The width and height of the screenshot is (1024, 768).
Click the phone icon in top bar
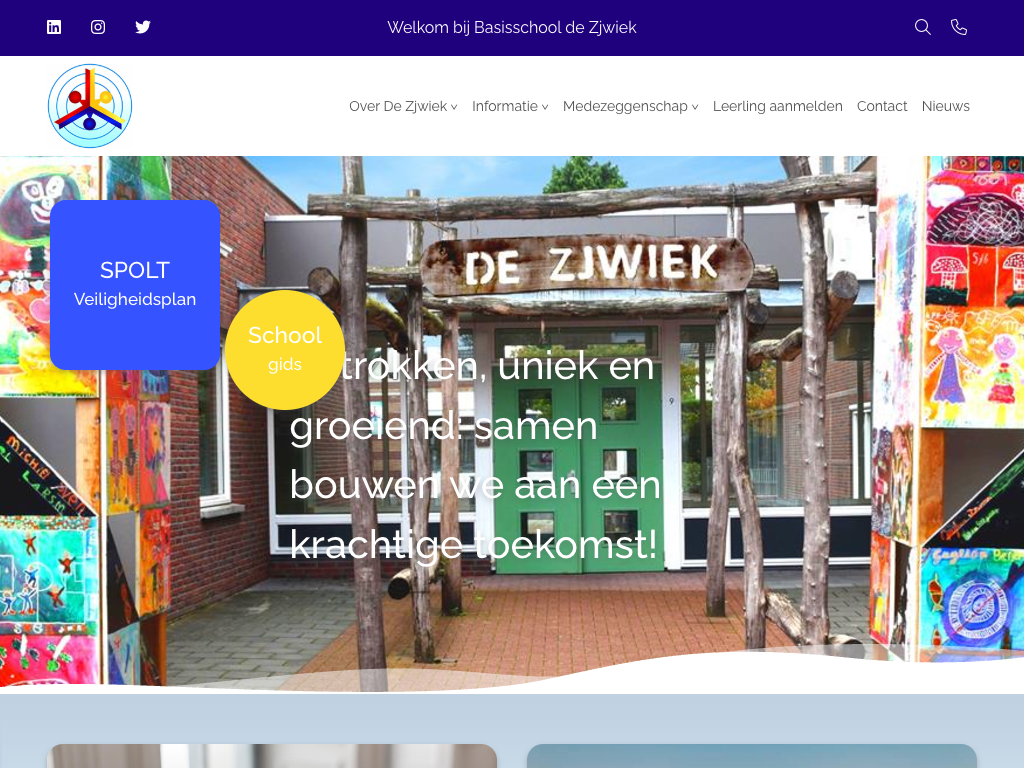click(x=959, y=27)
